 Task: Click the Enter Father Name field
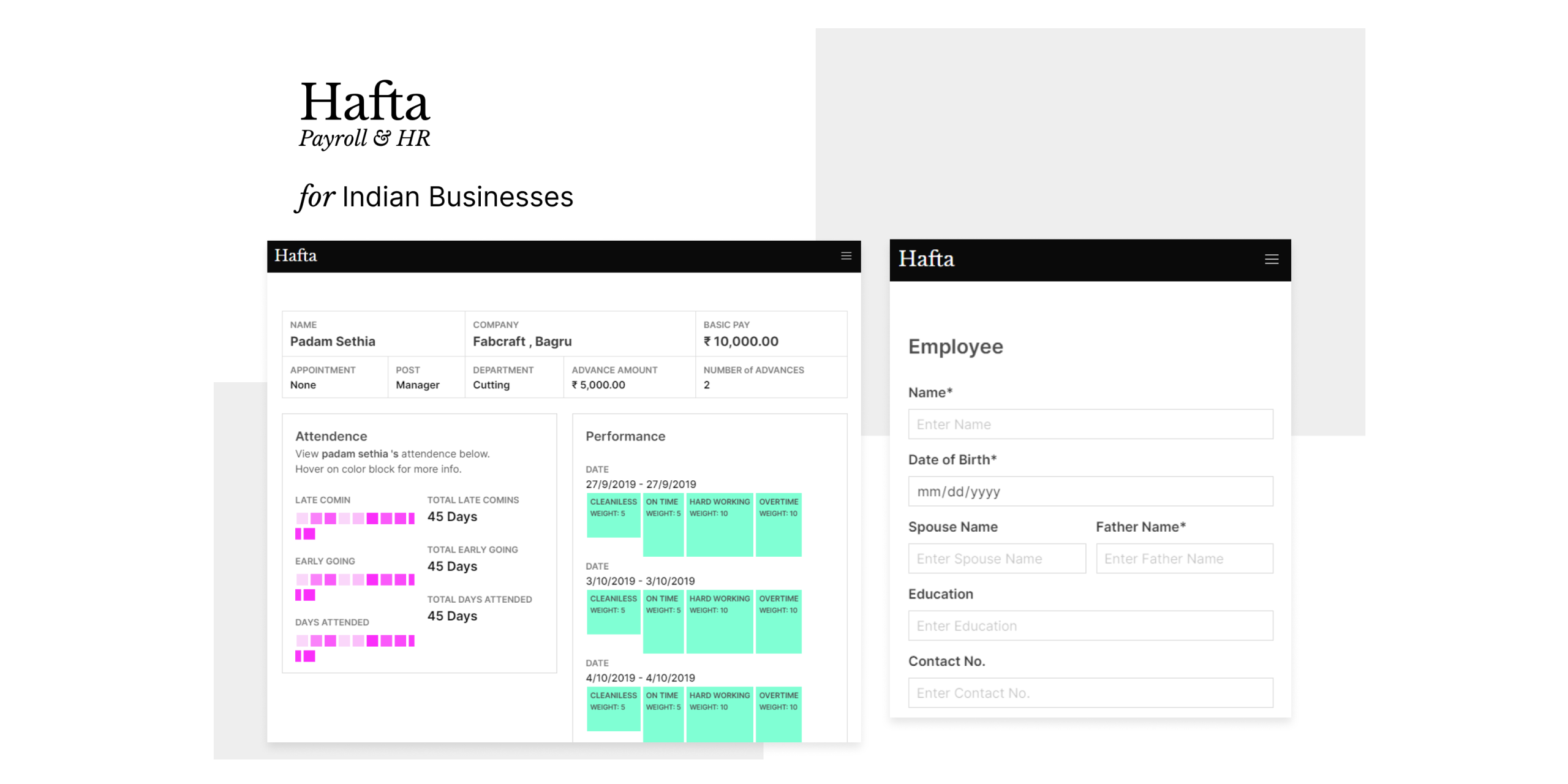point(1184,559)
